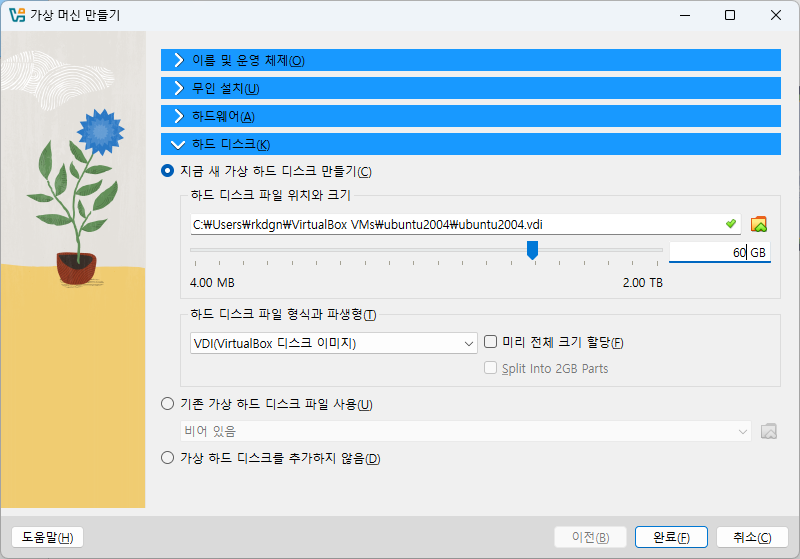Screen dimensions: 800x559
Task: Click the disabled existing disk browse icon
Action: click(769, 431)
